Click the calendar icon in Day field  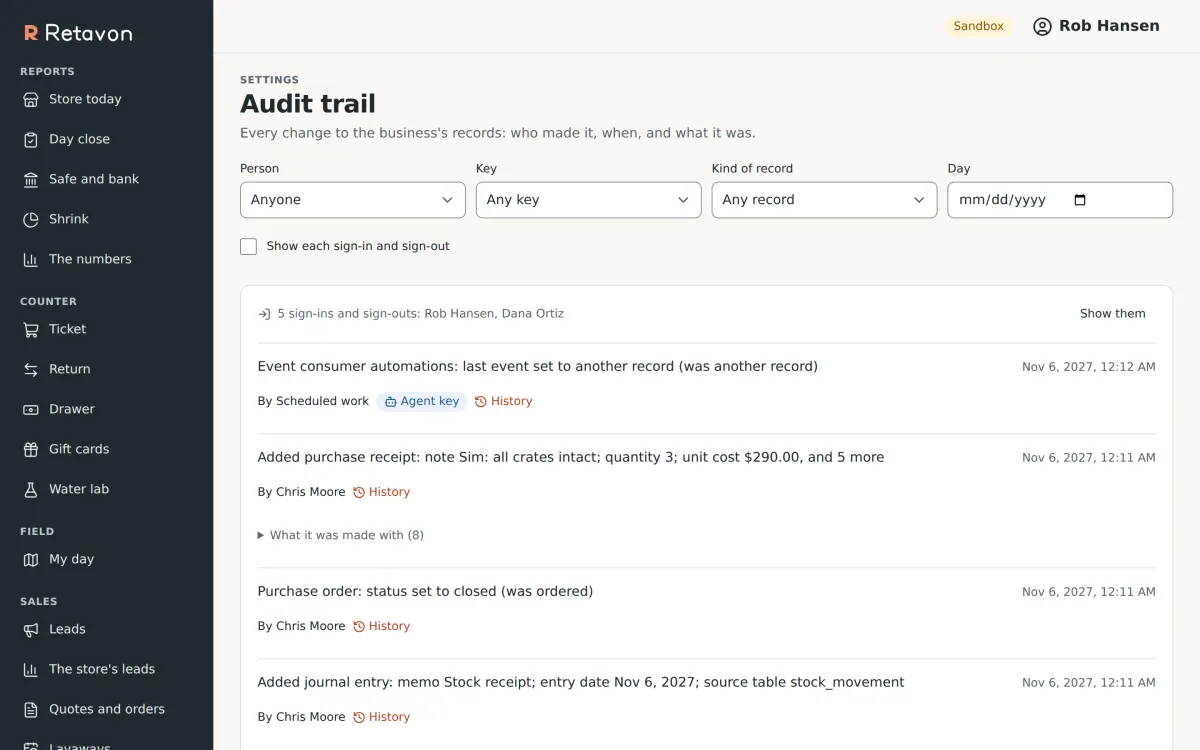(x=1080, y=200)
